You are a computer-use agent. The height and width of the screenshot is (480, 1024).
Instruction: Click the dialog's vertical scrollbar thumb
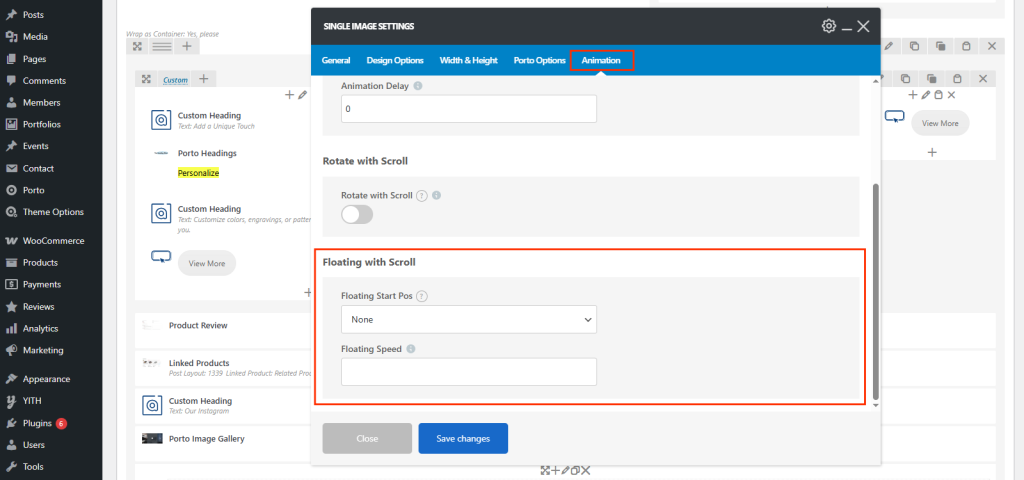point(876,290)
